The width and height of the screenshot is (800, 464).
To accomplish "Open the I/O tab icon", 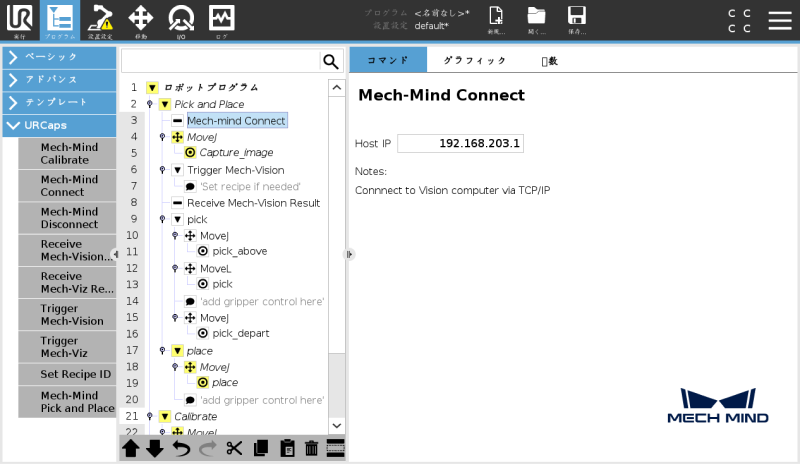I will (181, 20).
